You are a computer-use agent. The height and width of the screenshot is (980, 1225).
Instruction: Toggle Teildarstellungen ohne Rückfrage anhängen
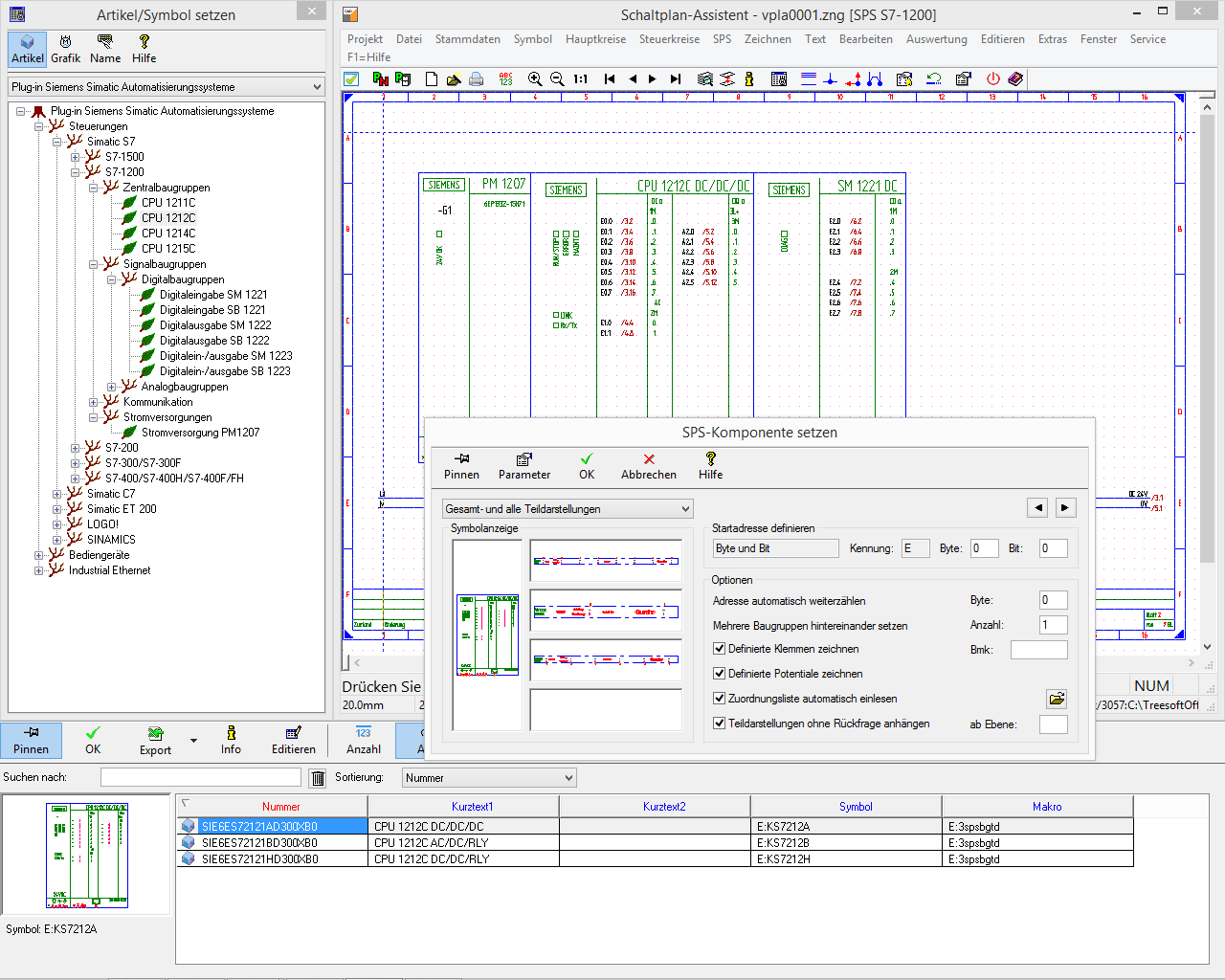click(720, 724)
